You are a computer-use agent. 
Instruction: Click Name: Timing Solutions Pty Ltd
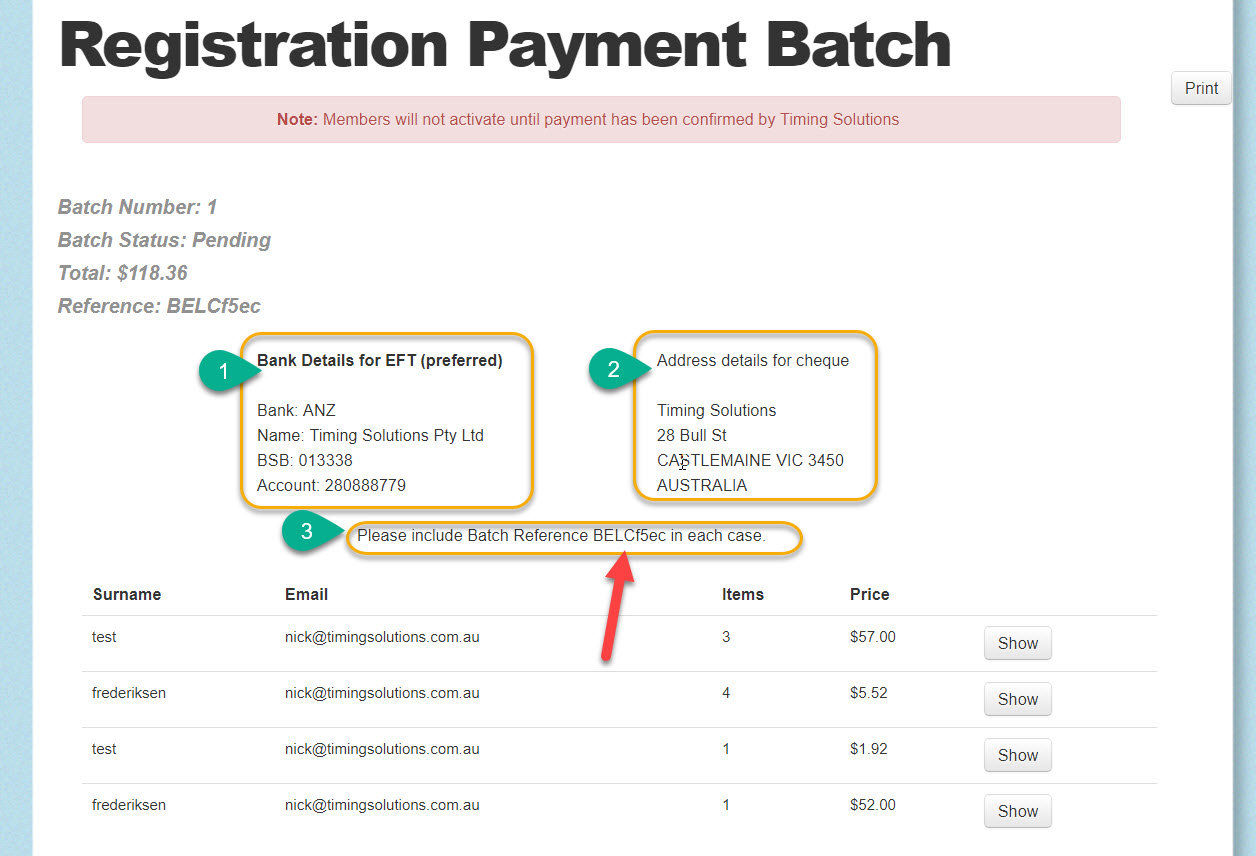[x=370, y=435]
